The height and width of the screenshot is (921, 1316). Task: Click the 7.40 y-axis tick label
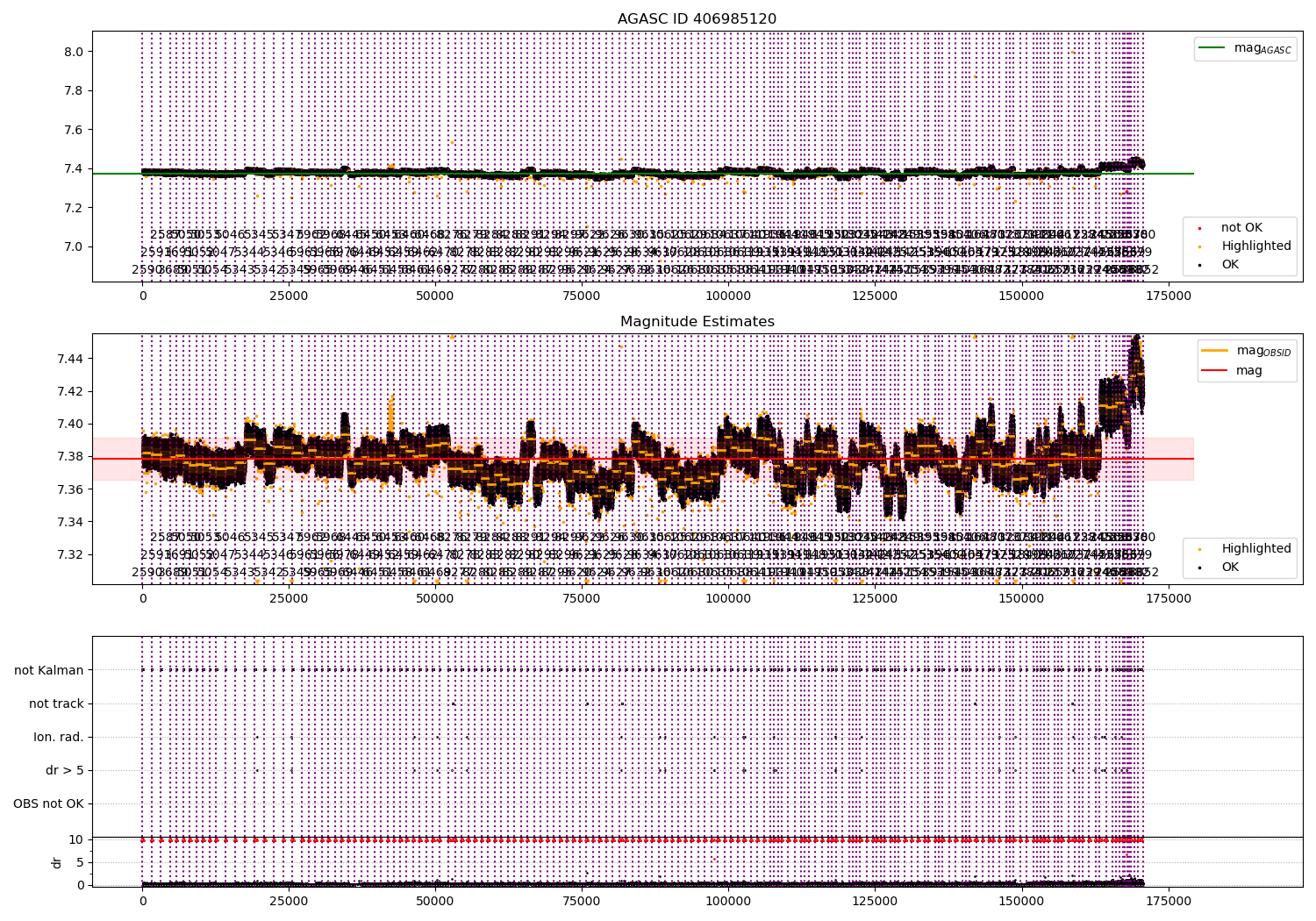70,424
